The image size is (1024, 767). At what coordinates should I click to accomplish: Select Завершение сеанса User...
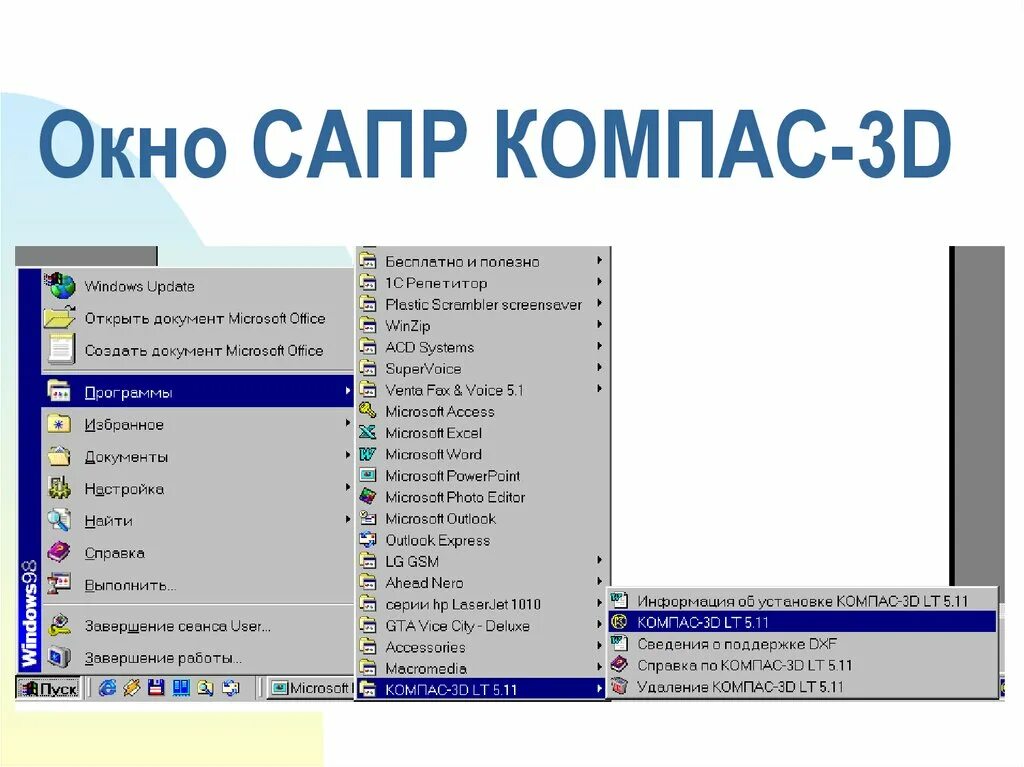tap(197, 626)
